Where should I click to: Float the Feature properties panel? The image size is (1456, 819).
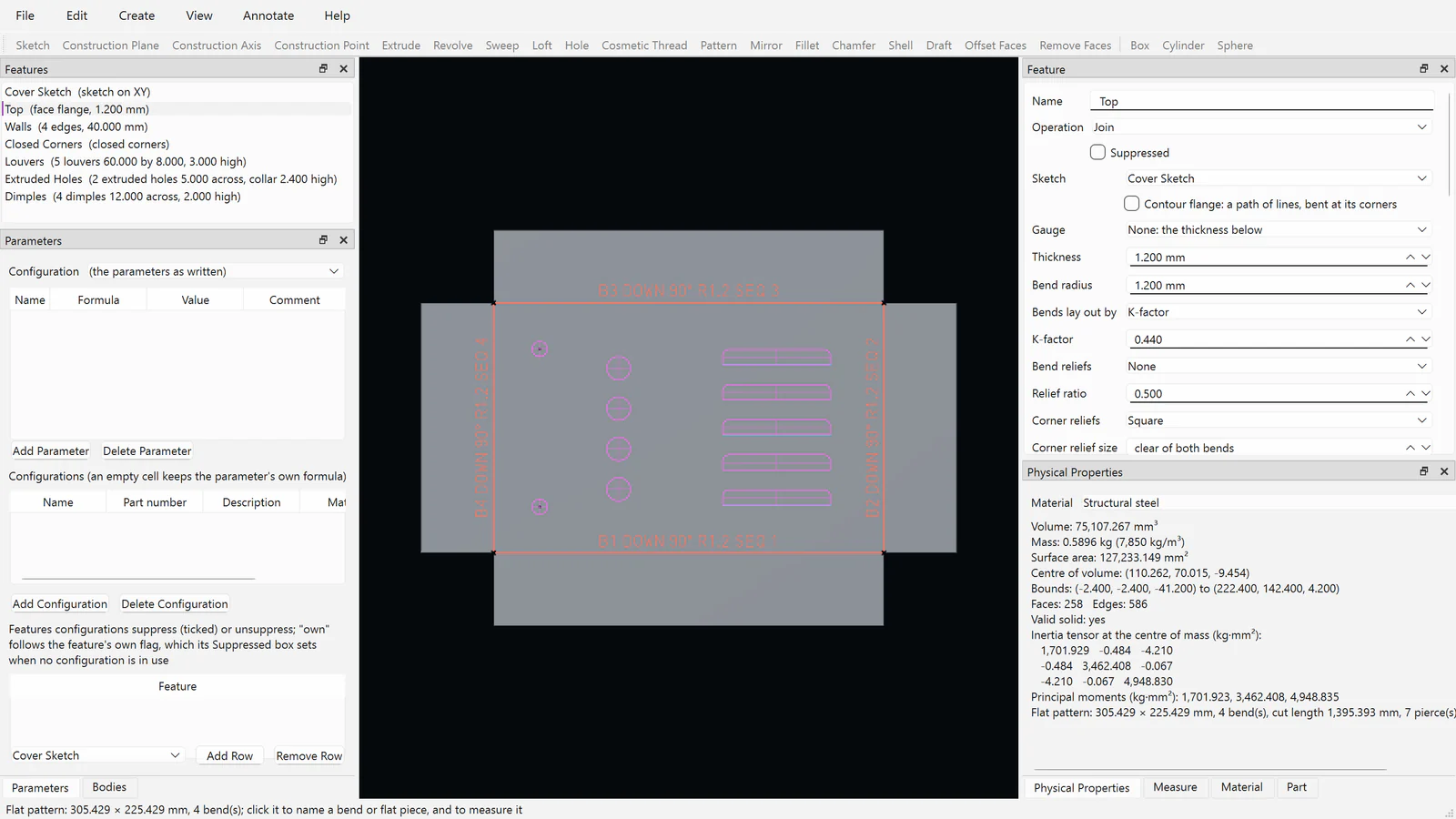[x=1424, y=69]
